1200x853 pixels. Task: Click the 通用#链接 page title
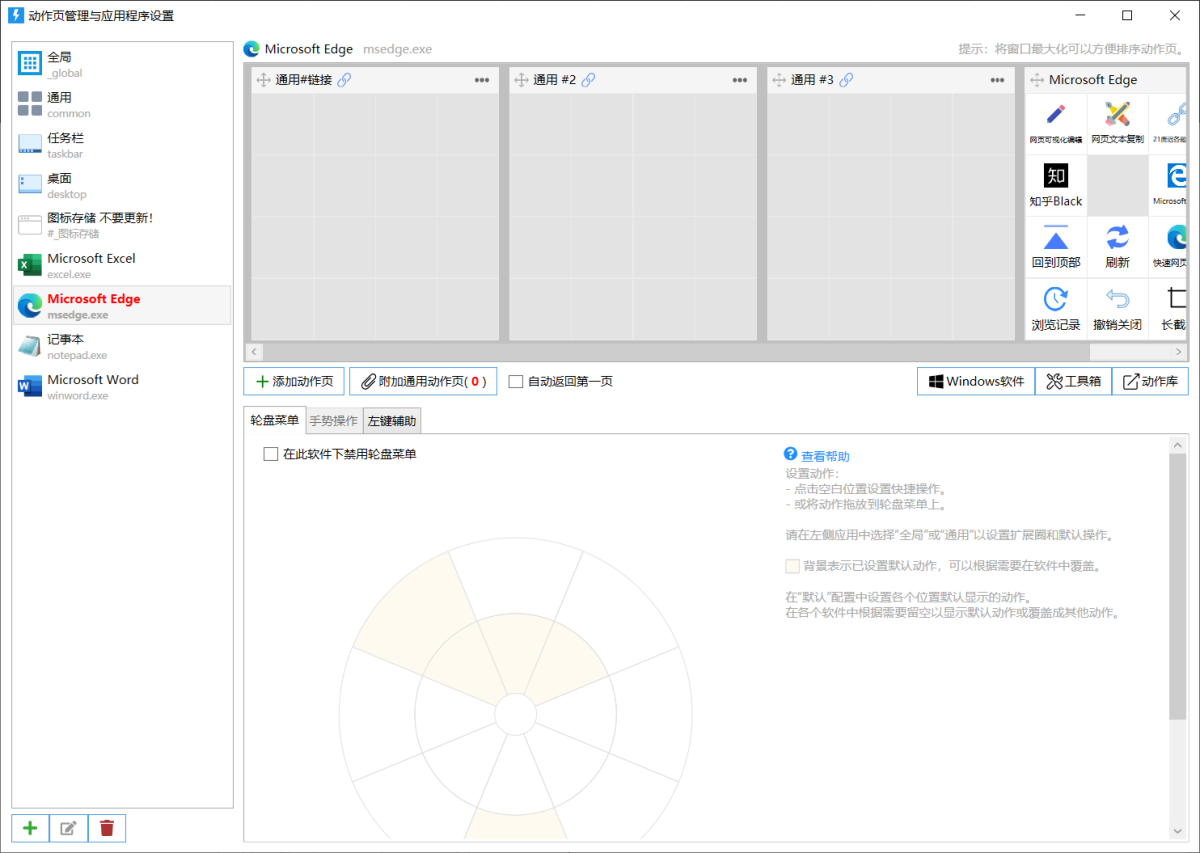coord(304,80)
